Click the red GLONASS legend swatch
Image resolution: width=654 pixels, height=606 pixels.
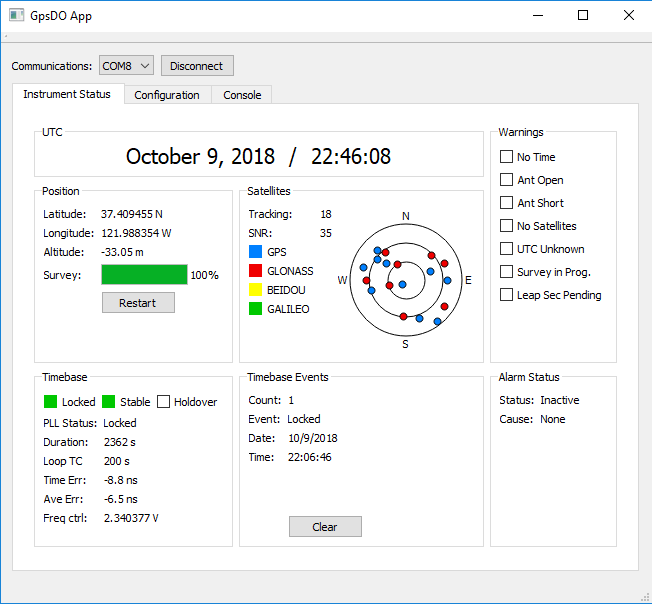pyautogui.click(x=255, y=271)
